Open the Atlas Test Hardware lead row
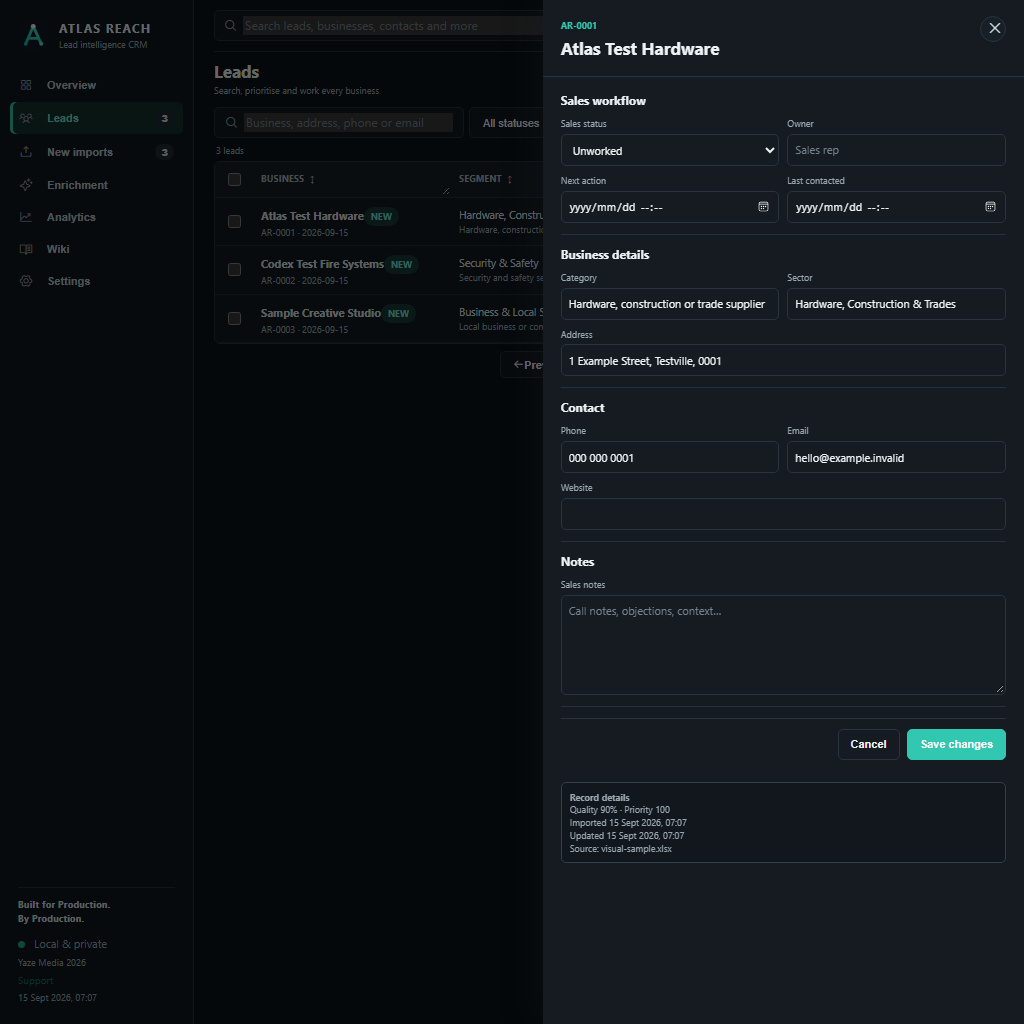This screenshot has width=1024, height=1024. [379, 222]
